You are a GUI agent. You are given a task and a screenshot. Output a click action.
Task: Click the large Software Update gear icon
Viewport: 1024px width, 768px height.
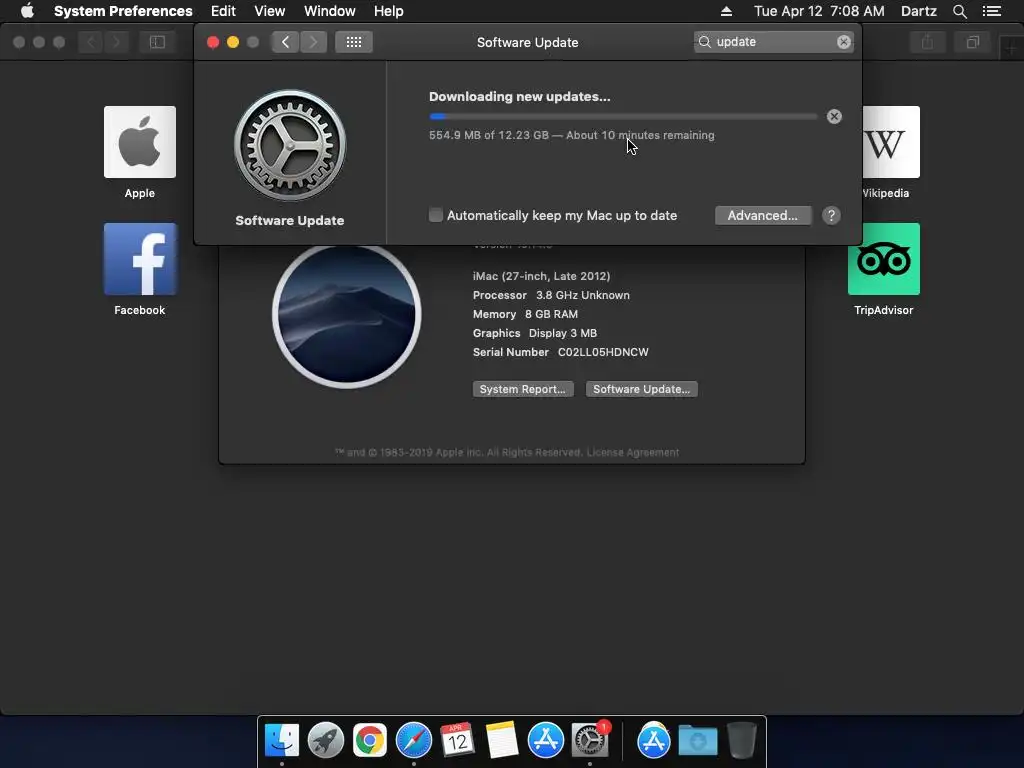click(290, 146)
